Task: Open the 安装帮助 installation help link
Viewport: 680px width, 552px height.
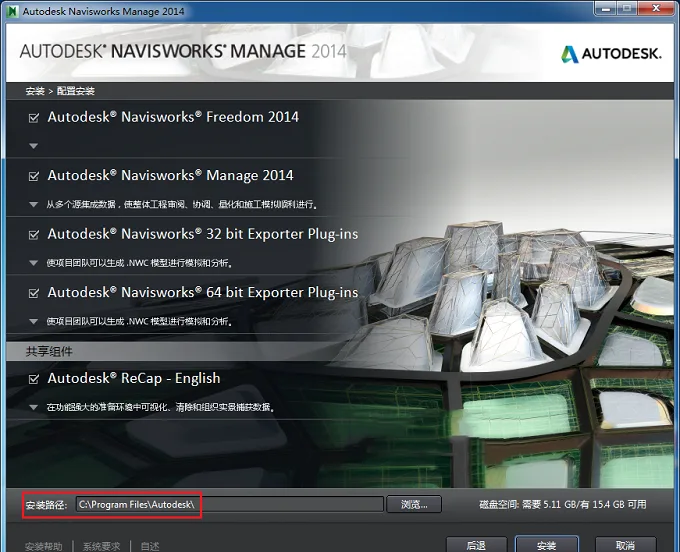Action: tap(43, 546)
